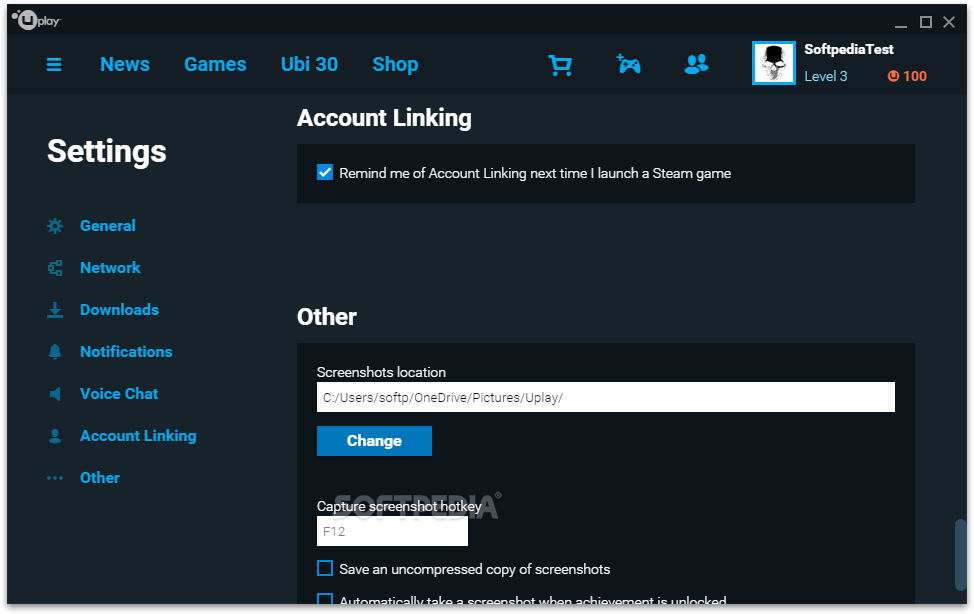Click the Screenshots location path field
This screenshot has height=614, width=974.
(x=606, y=397)
